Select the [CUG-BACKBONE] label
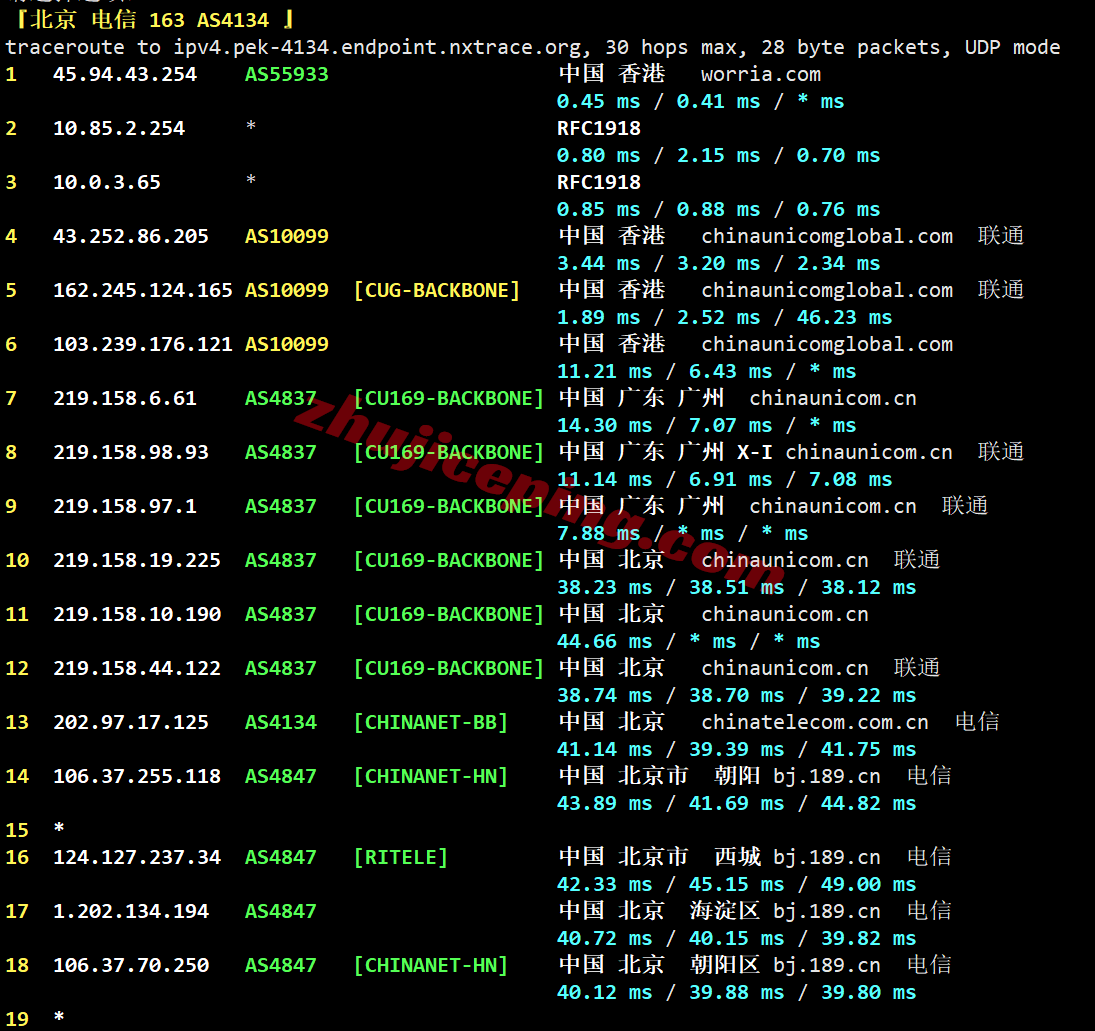 pos(437,290)
